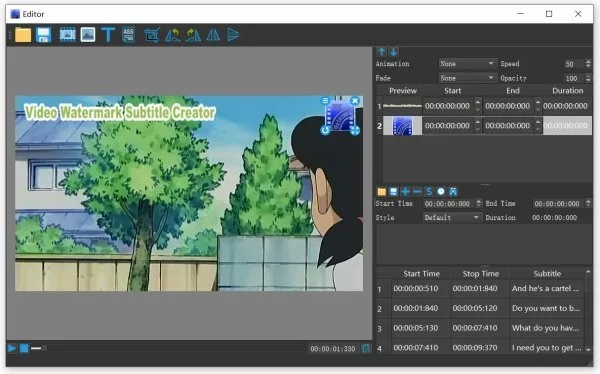Image resolution: width=600 pixels, height=374 pixels.
Task: Open the Fade dropdown
Action: tap(467, 78)
